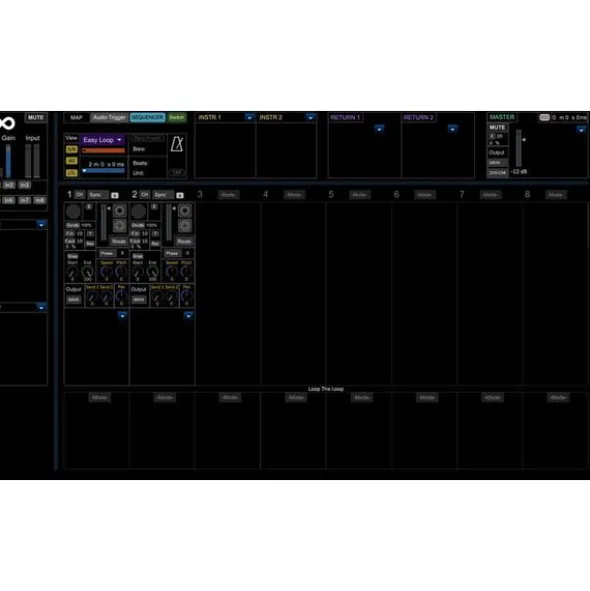Screen dimensions: 590x591
Task: Click track 2 Pitch knob
Action: point(186,272)
